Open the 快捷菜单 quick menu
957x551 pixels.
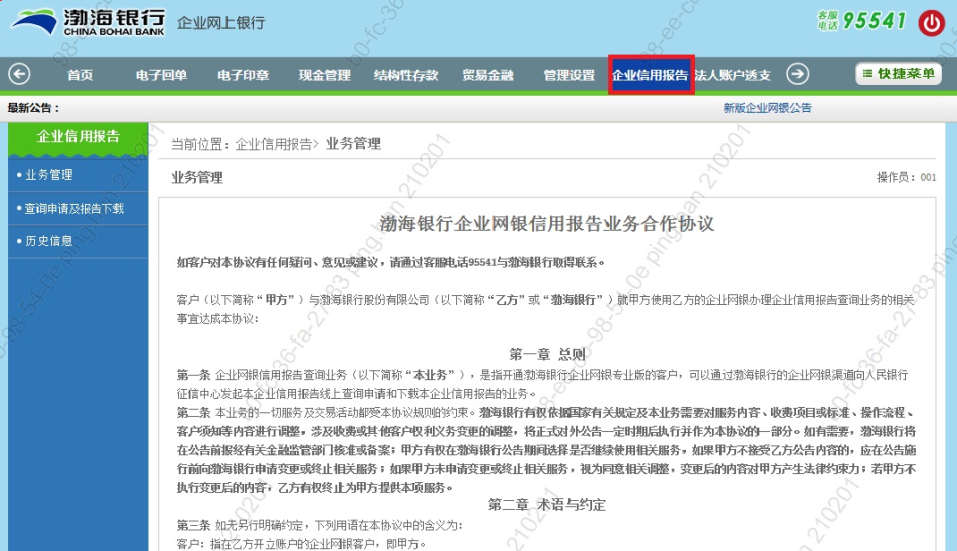coord(898,74)
